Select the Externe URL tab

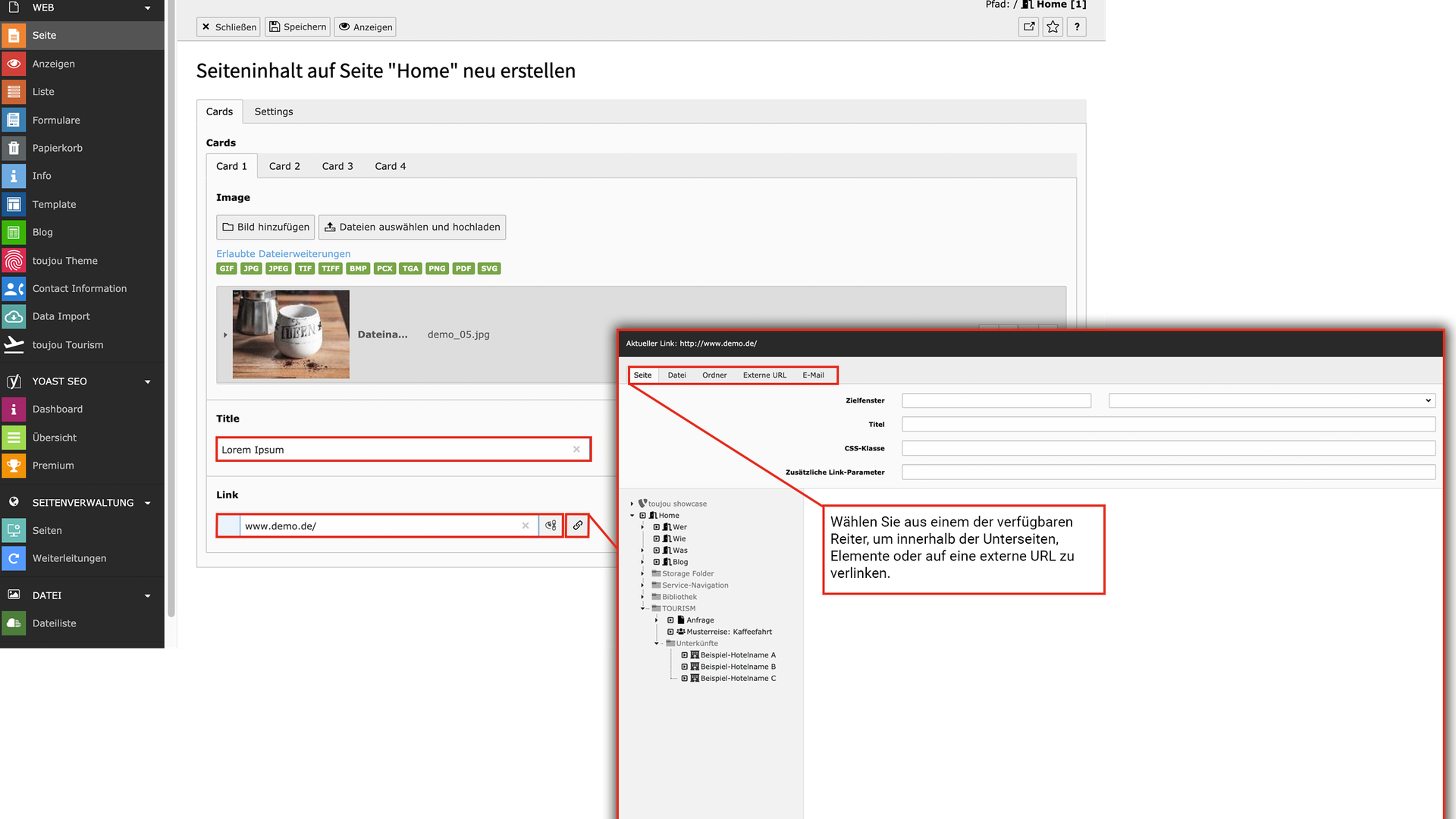(x=764, y=375)
